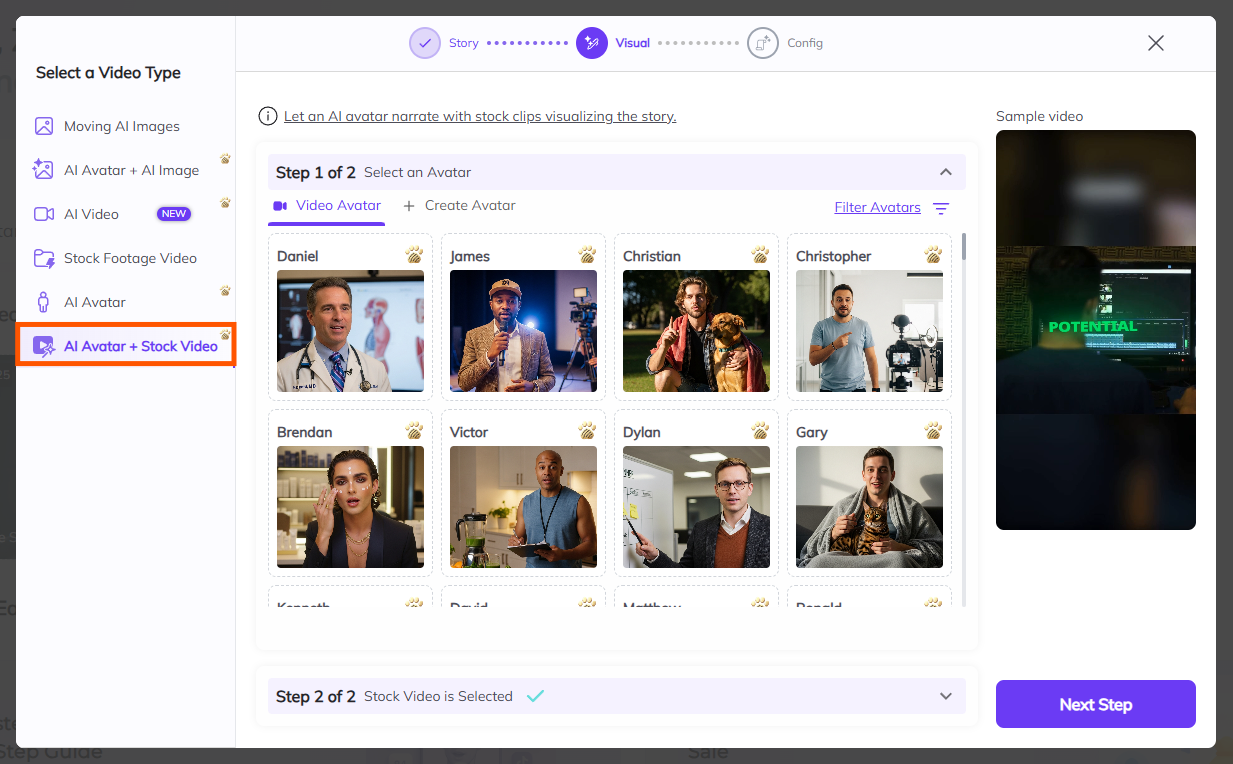Viewport: 1233px width, 764px height.
Task: Click the avatar list vertical scrollbar
Action: point(964,246)
